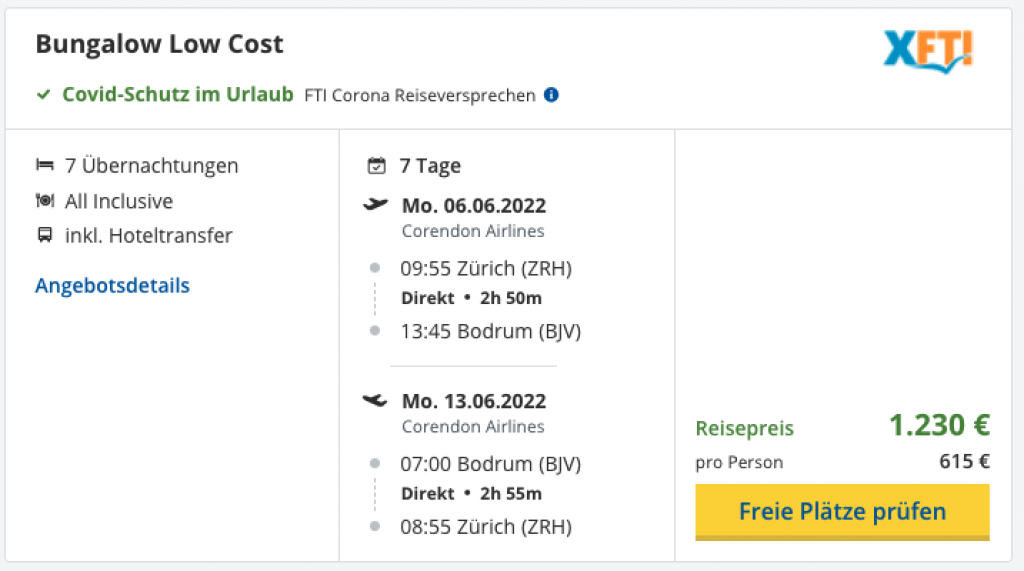This screenshot has height=571, width=1024.
Task: Click the green Covid-Schutz checkmark icon
Action: tap(44, 95)
